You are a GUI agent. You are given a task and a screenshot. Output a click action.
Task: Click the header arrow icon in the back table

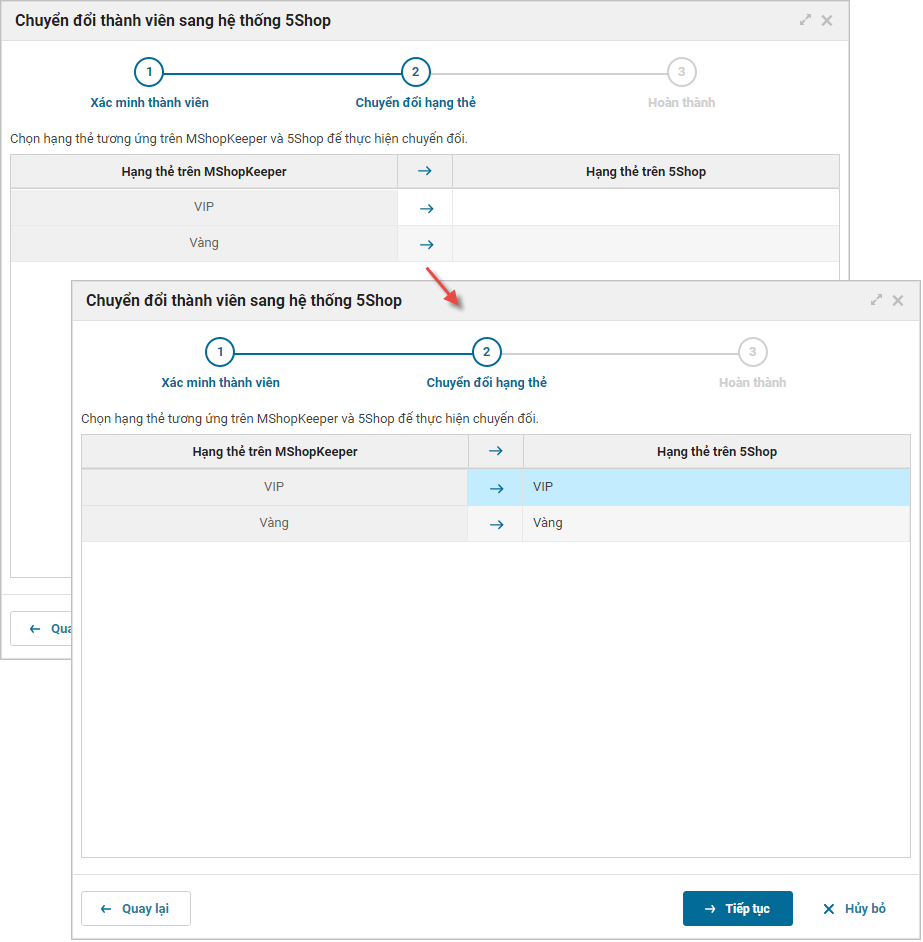coord(425,171)
